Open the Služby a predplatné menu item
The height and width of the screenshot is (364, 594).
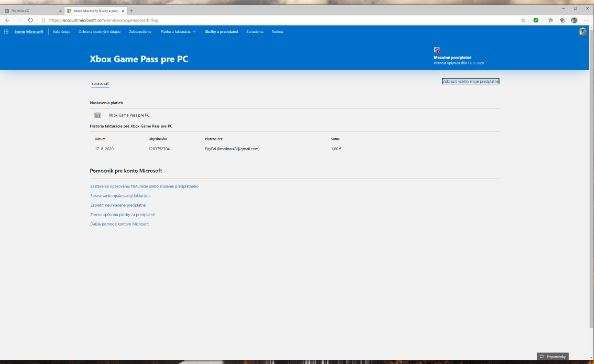[x=221, y=32]
